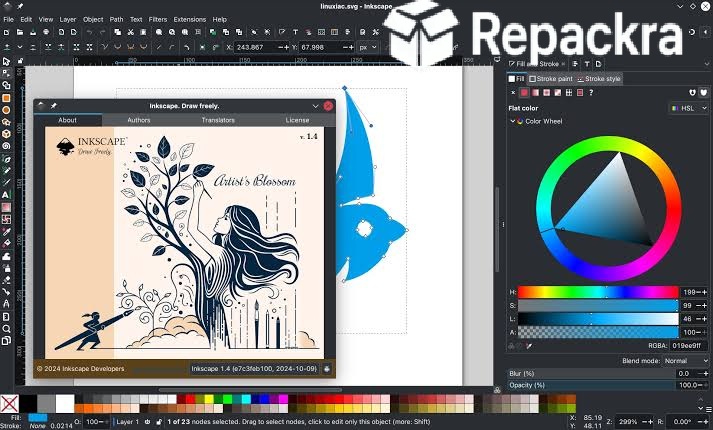The image size is (713, 430).
Task: Select the Gradient tool
Action: pyautogui.click(x=6, y=207)
